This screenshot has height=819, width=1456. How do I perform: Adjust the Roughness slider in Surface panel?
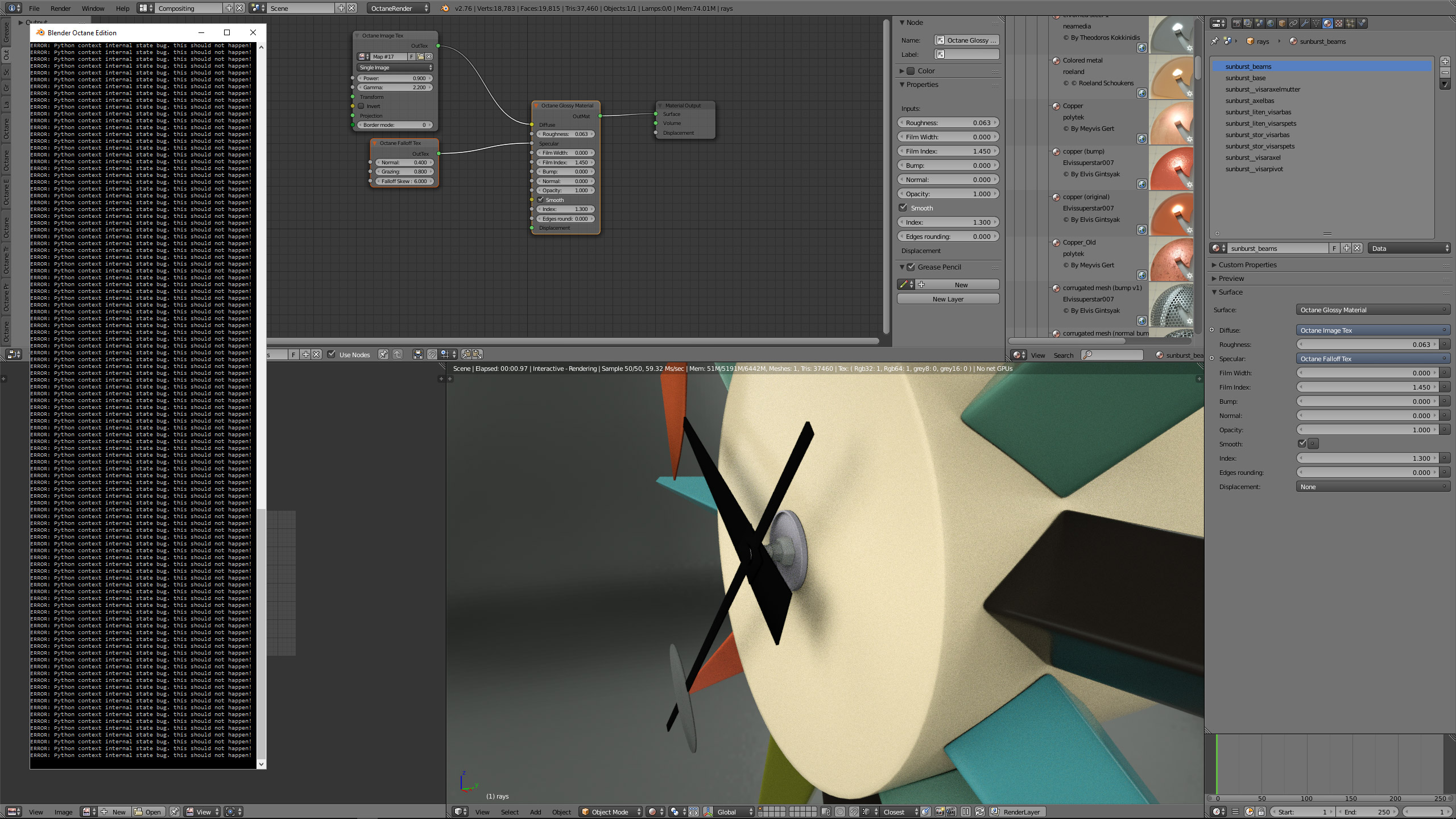point(1367,345)
